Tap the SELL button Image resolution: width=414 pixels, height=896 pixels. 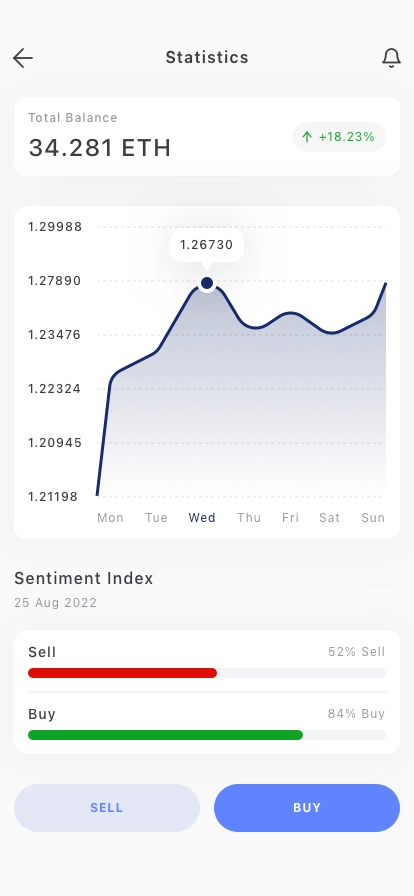tap(107, 808)
